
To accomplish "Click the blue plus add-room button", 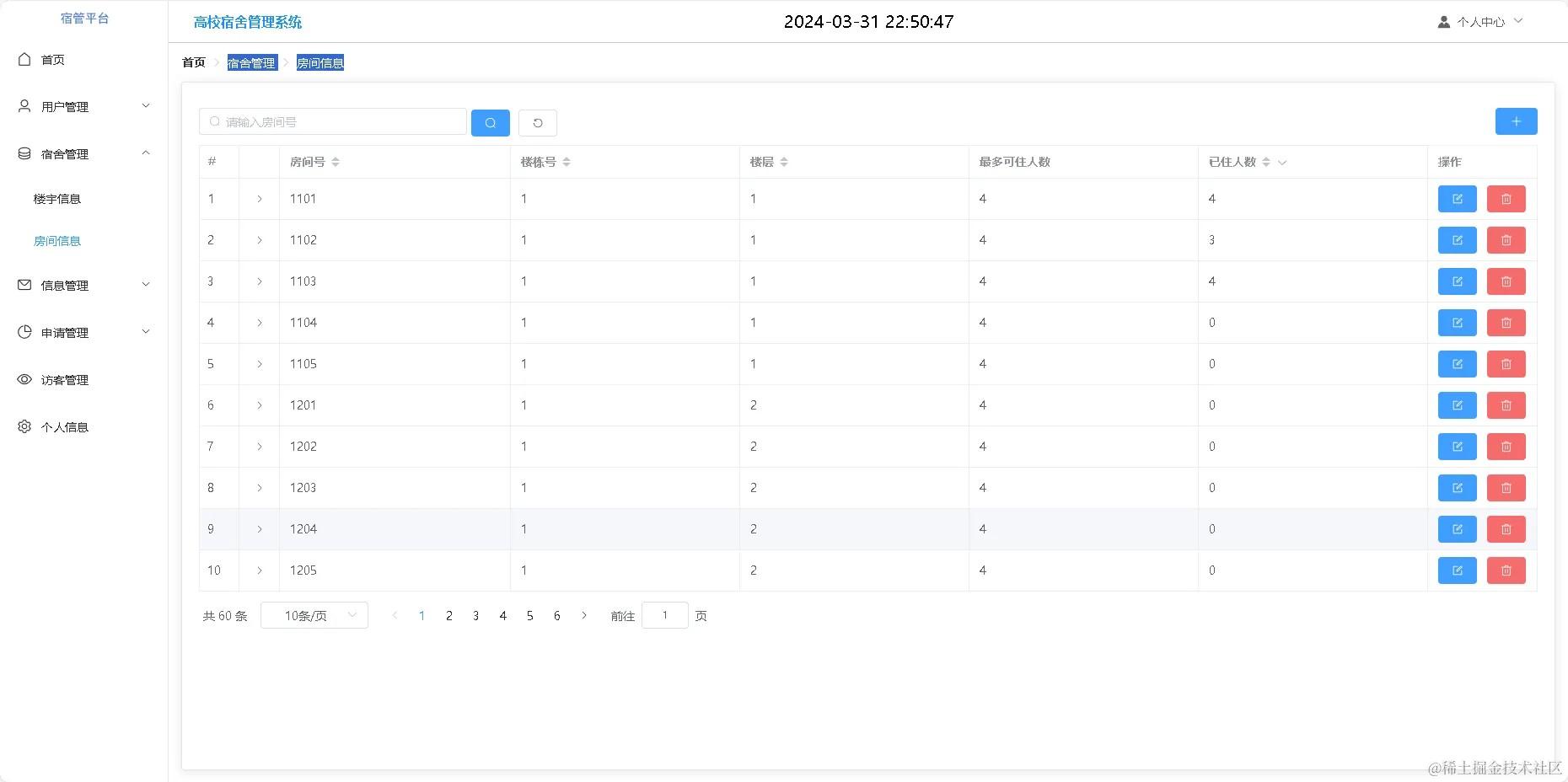I will click(1516, 121).
